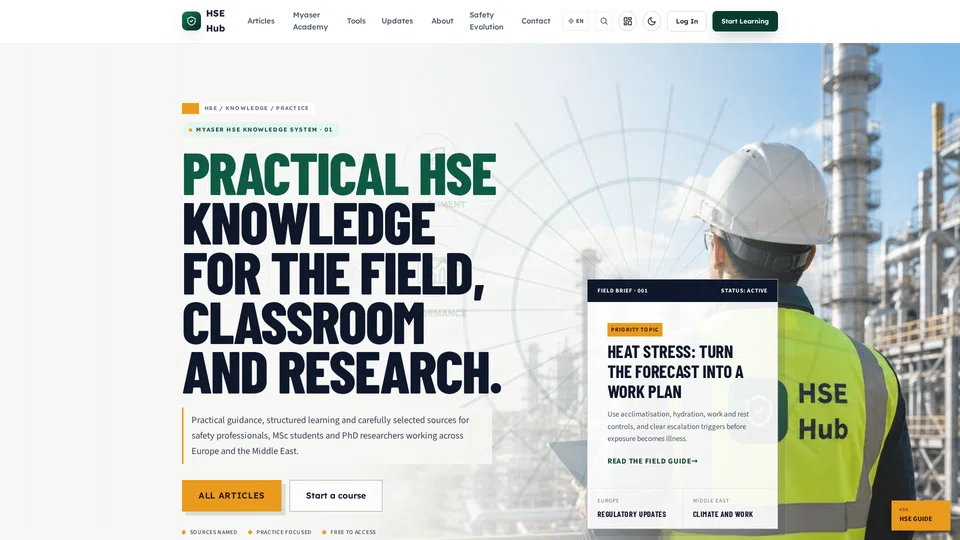960x540 pixels.
Task: Click the HSE Hub shield logo icon
Action: (191, 21)
